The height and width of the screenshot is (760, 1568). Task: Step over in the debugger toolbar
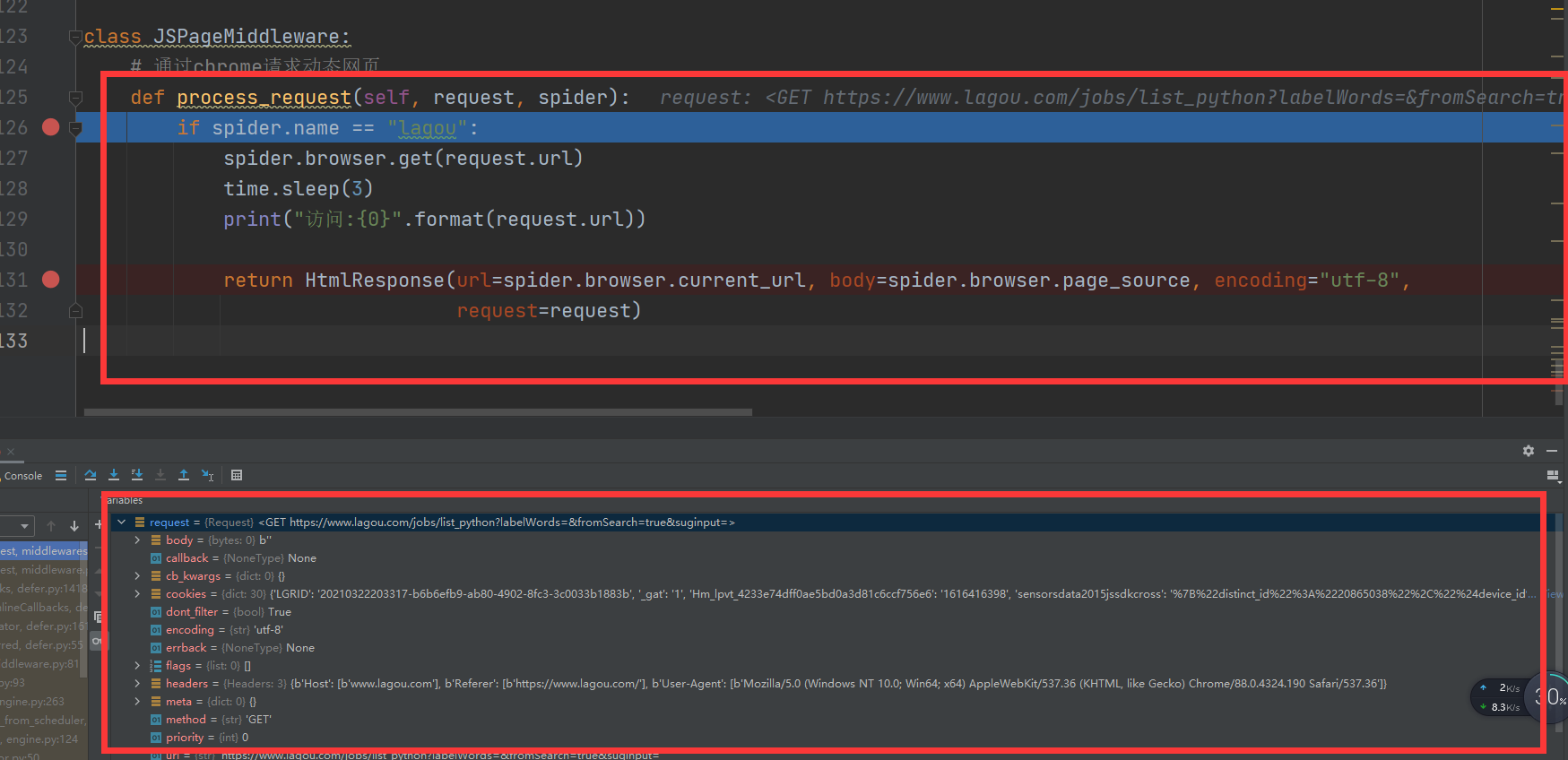[x=91, y=475]
